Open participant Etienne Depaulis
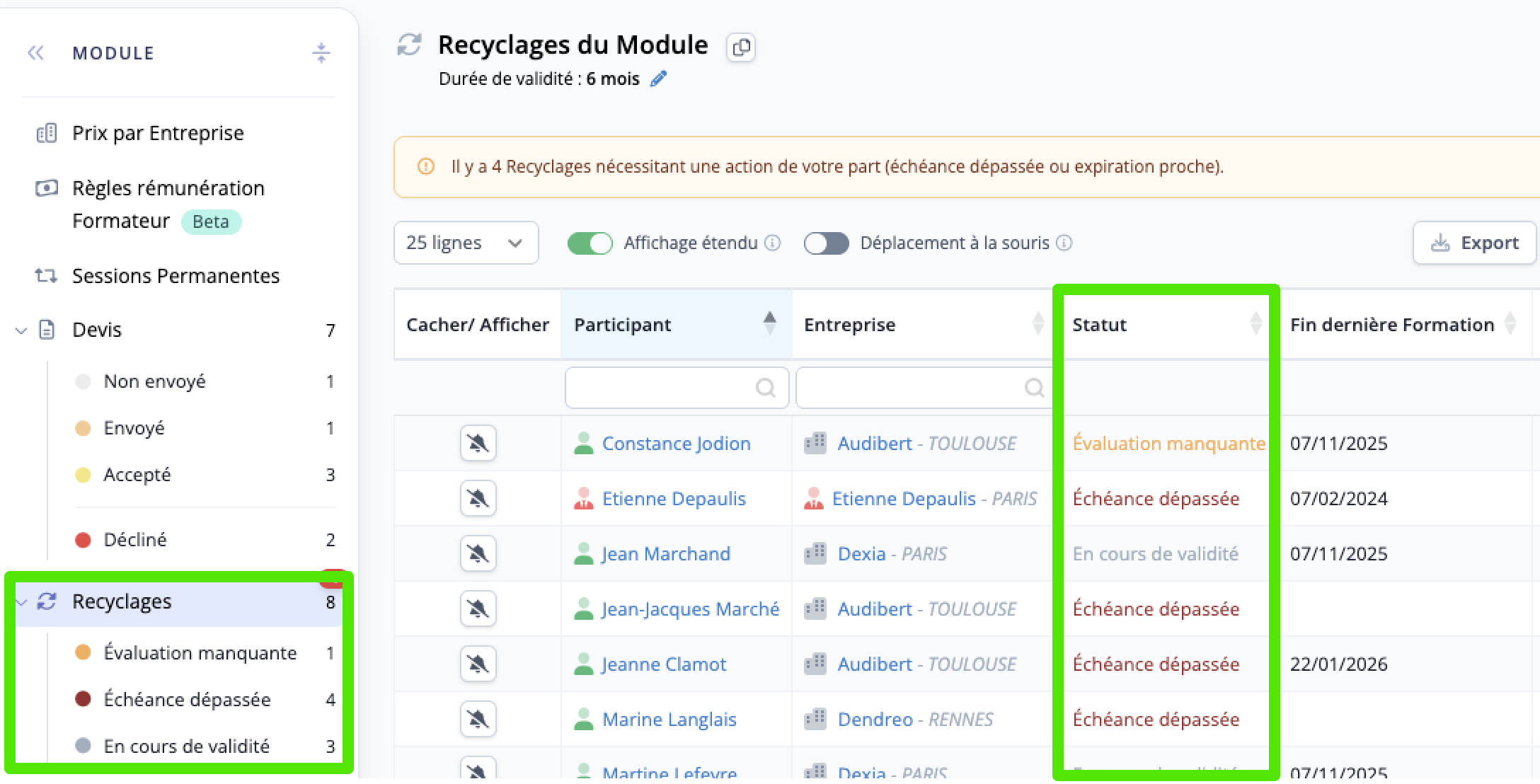 674,499
